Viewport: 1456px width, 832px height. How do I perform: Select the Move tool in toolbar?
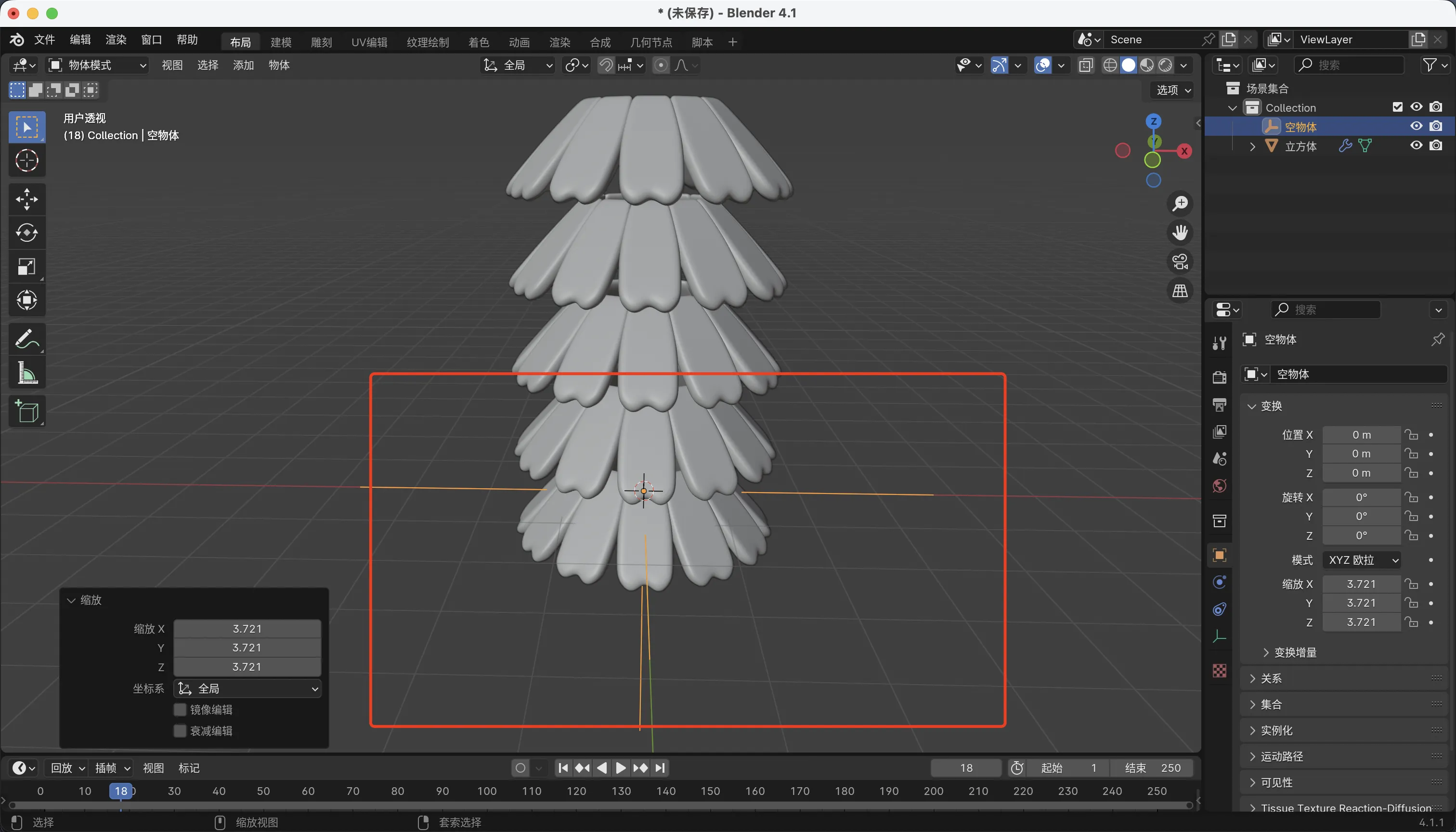tap(27, 199)
